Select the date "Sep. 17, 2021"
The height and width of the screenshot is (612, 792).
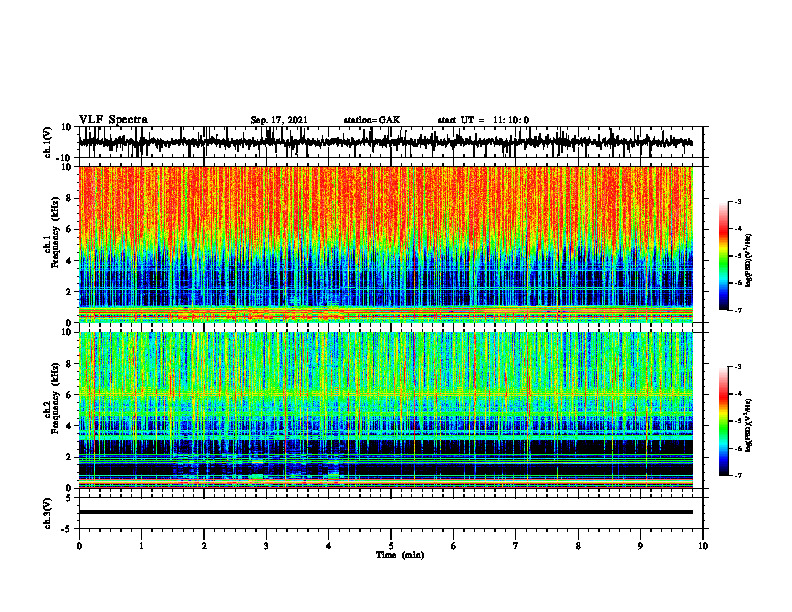tap(279, 120)
